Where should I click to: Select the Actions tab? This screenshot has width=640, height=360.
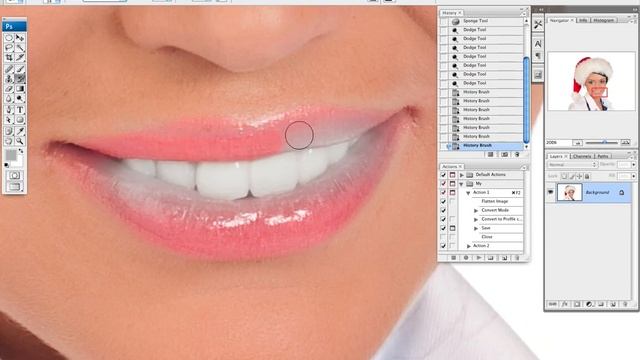pos(451,166)
